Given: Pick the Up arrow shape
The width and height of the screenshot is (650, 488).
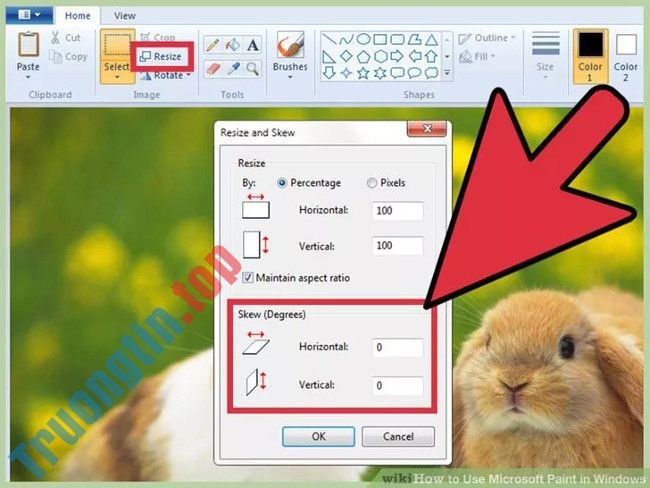Looking at the screenshot, I should point(432,56).
